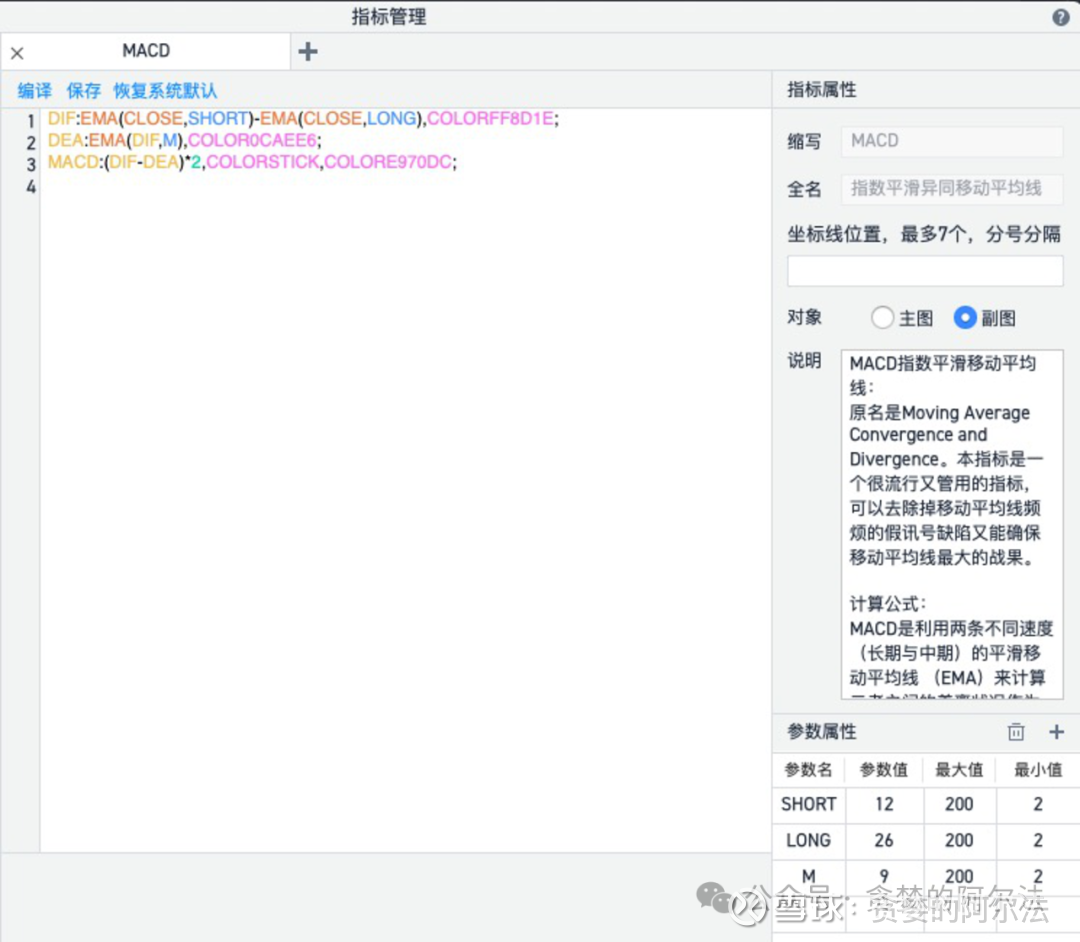Edit the SHORT parameter value 12
The height and width of the screenshot is (942, 1080).
(884, 804)
